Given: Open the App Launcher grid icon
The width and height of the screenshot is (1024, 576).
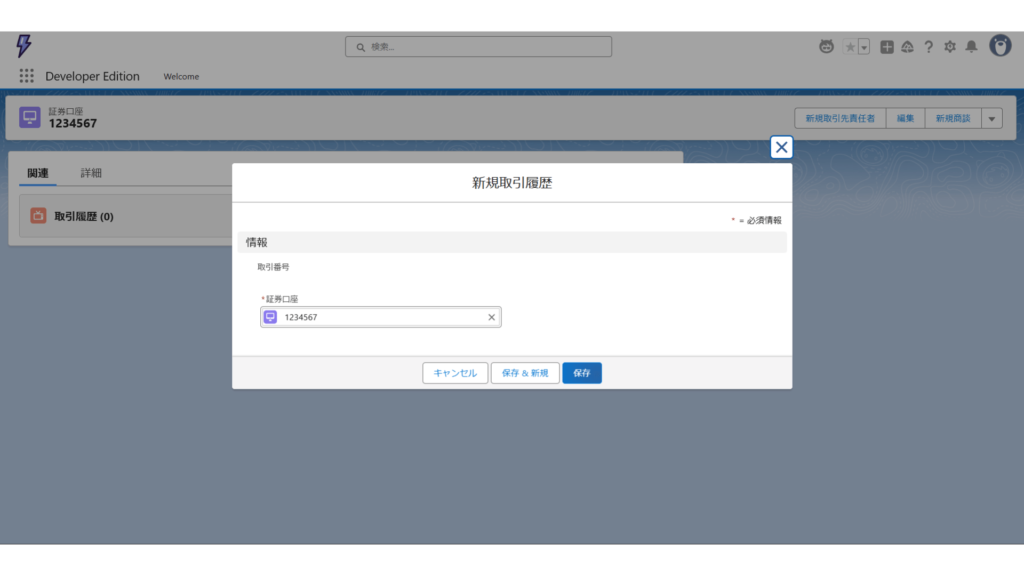Looking at the screenshot, I should 26,76.
